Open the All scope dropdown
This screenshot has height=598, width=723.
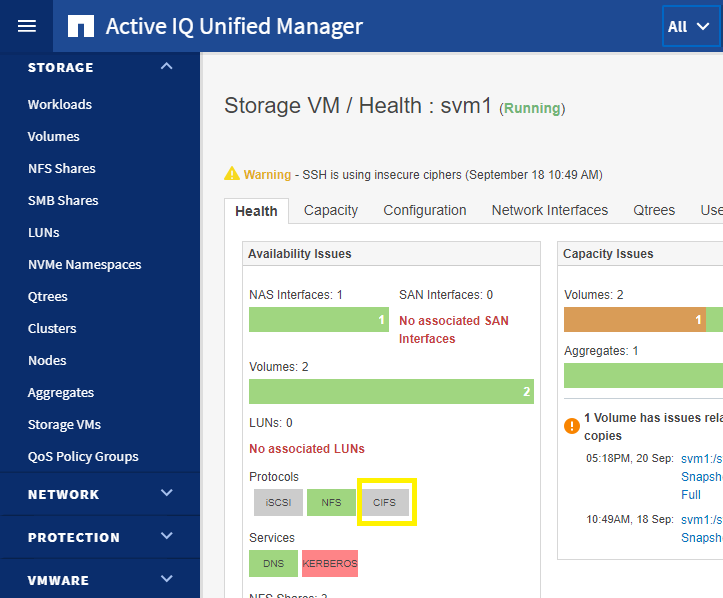tap(691, 27)
